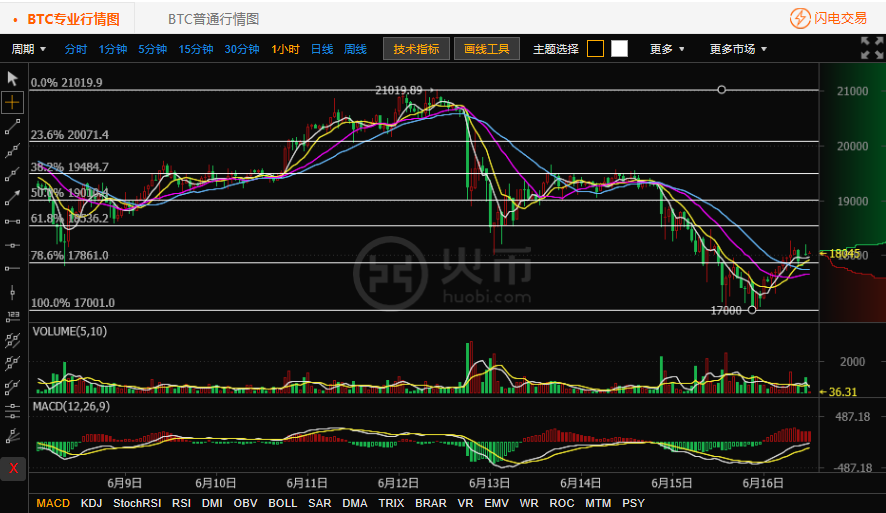This screenshot has height=513, width=886.
Task: Click the Fibonacci 0.0% line endpoint handle
Action: tap(722, 90)
